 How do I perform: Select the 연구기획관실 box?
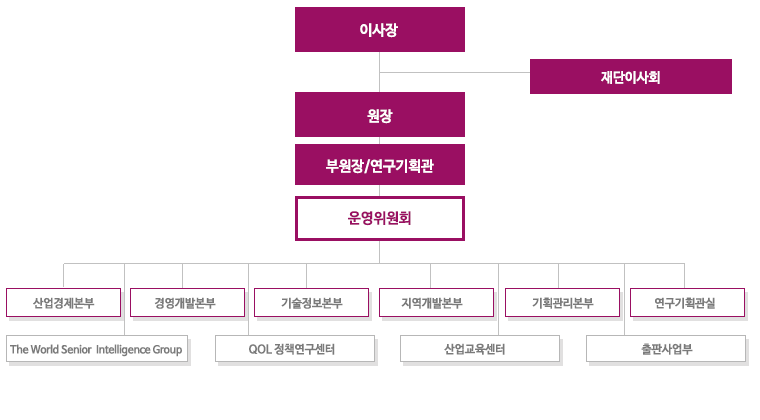(687, 303)
